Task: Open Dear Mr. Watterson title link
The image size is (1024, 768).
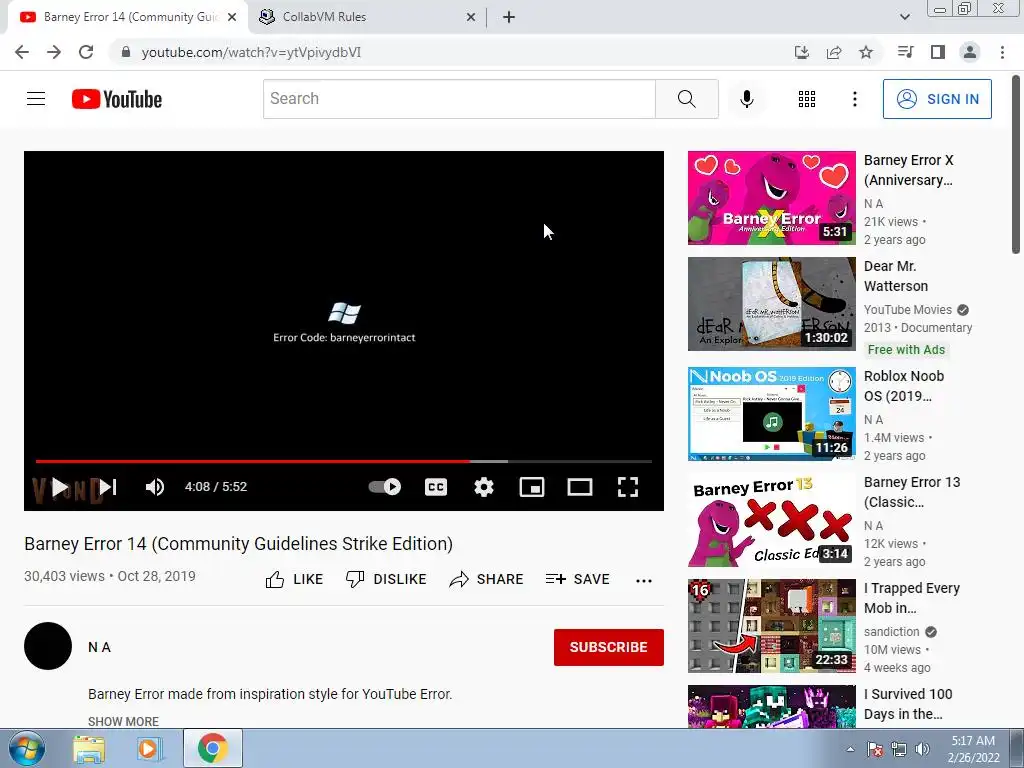Action: tap(896, 276)
